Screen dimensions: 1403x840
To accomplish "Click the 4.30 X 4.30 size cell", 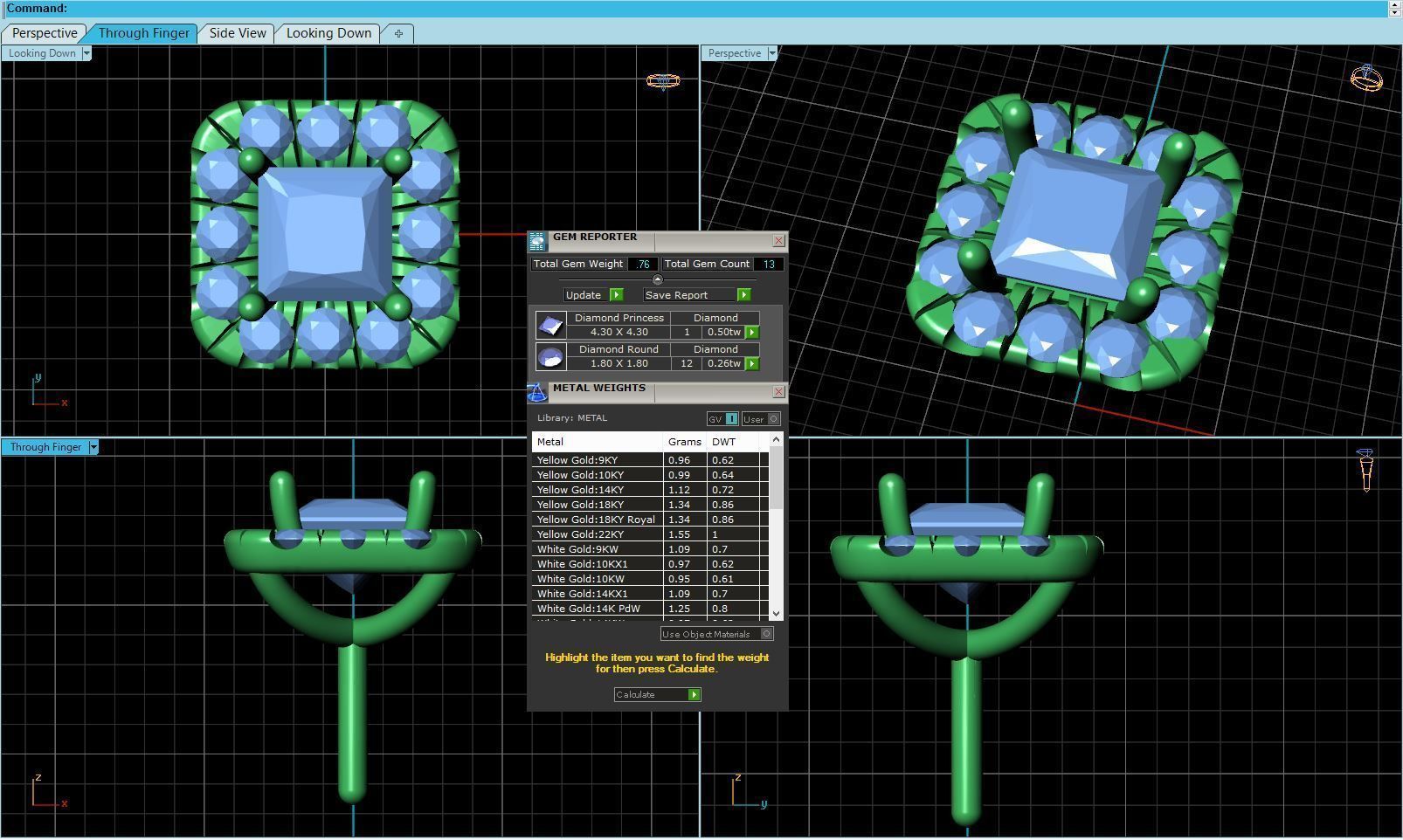I will point(619,333).
